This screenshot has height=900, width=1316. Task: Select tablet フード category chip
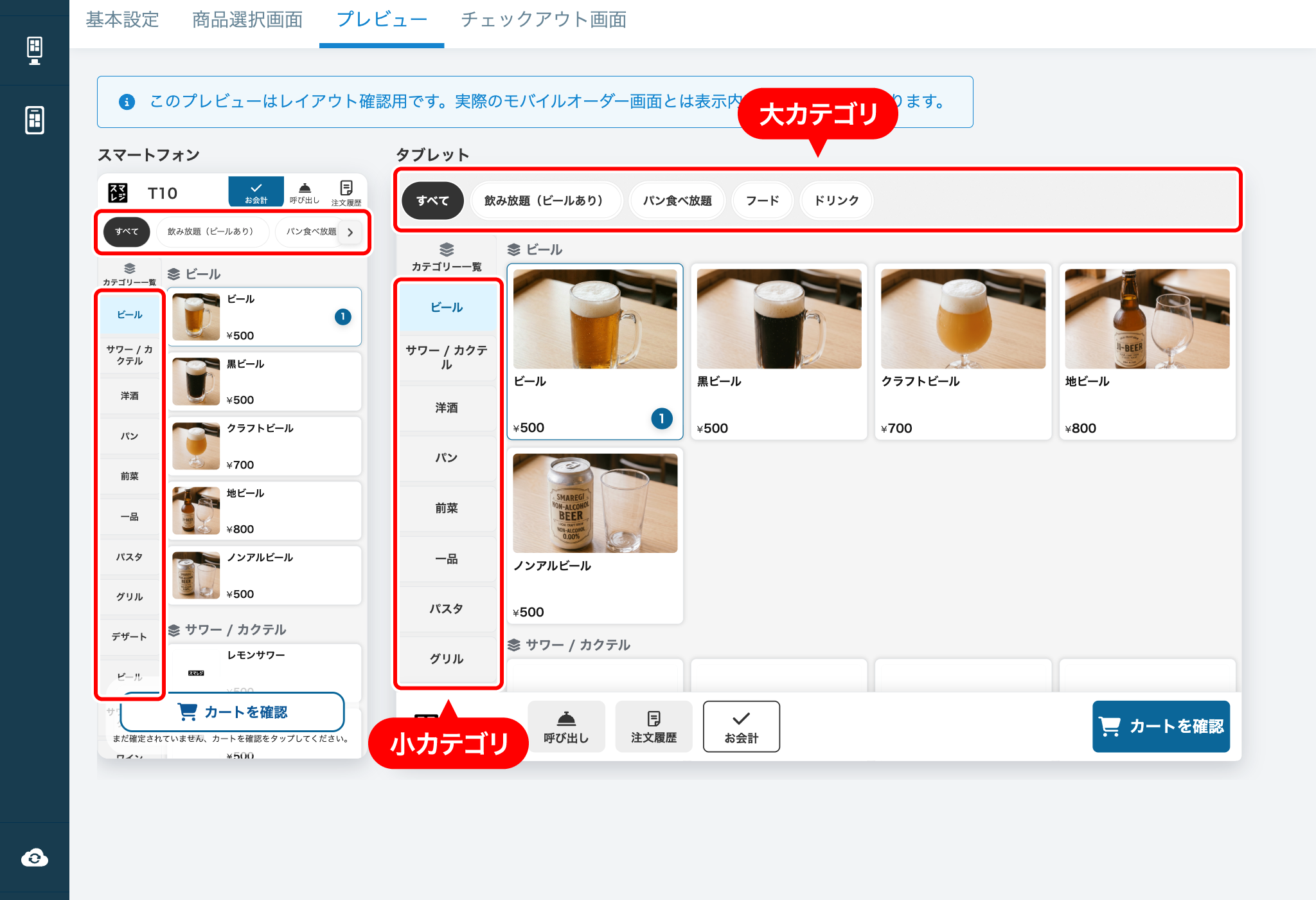tap(762, 201)
